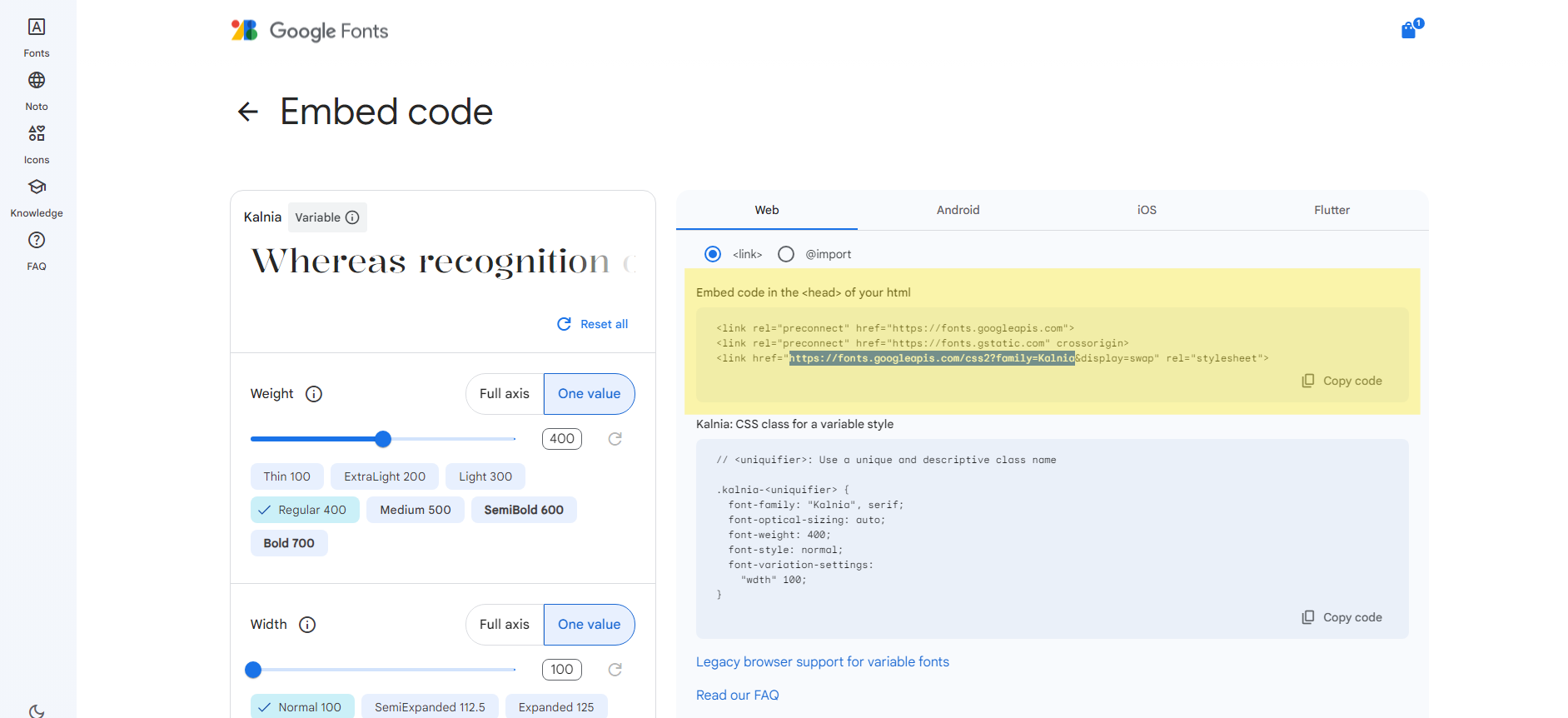This screenshot has width=1568, height=718.
Task: Open the Read our FAQ link
Action: point(738,696)
